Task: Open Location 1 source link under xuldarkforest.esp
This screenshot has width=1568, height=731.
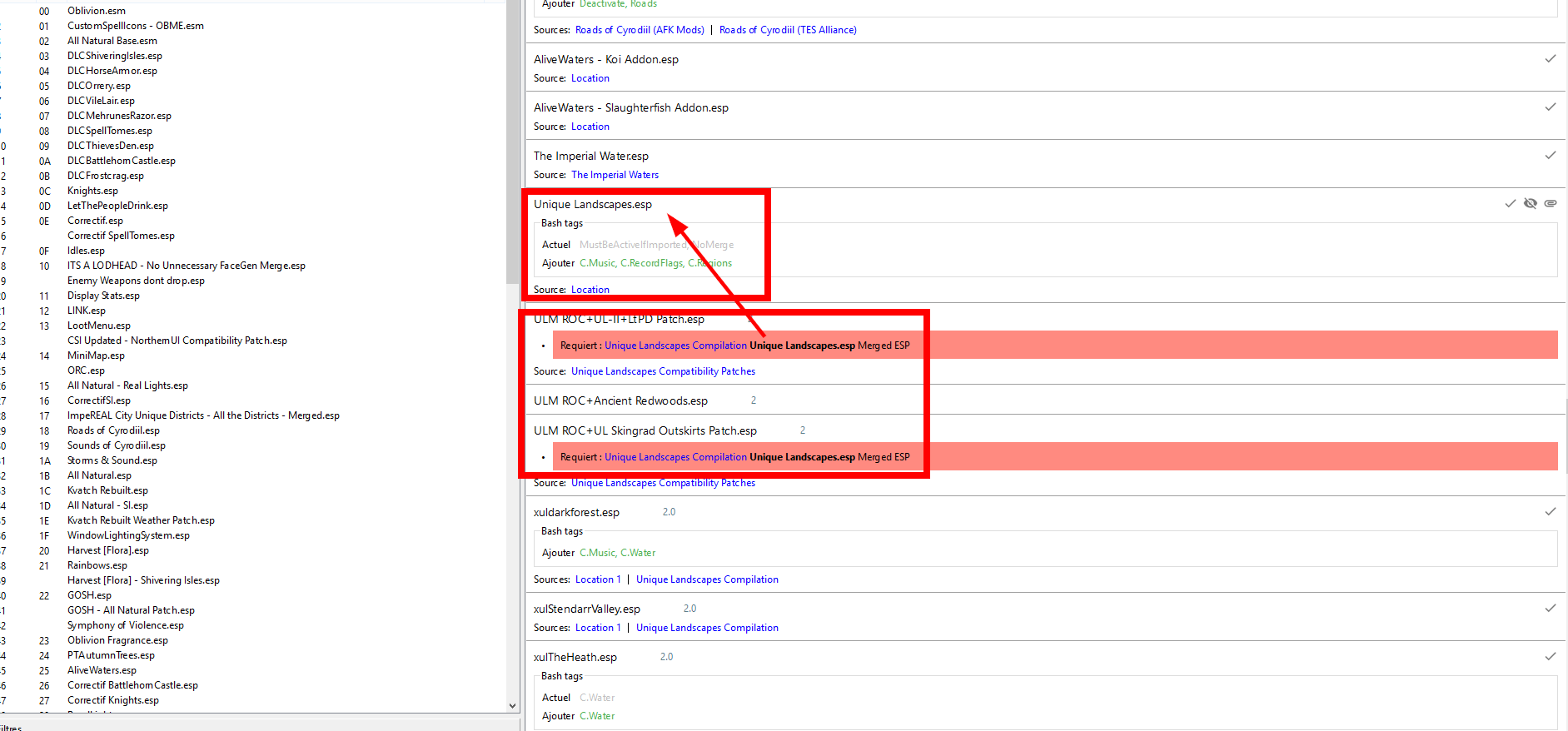Action: coord(598,579)
